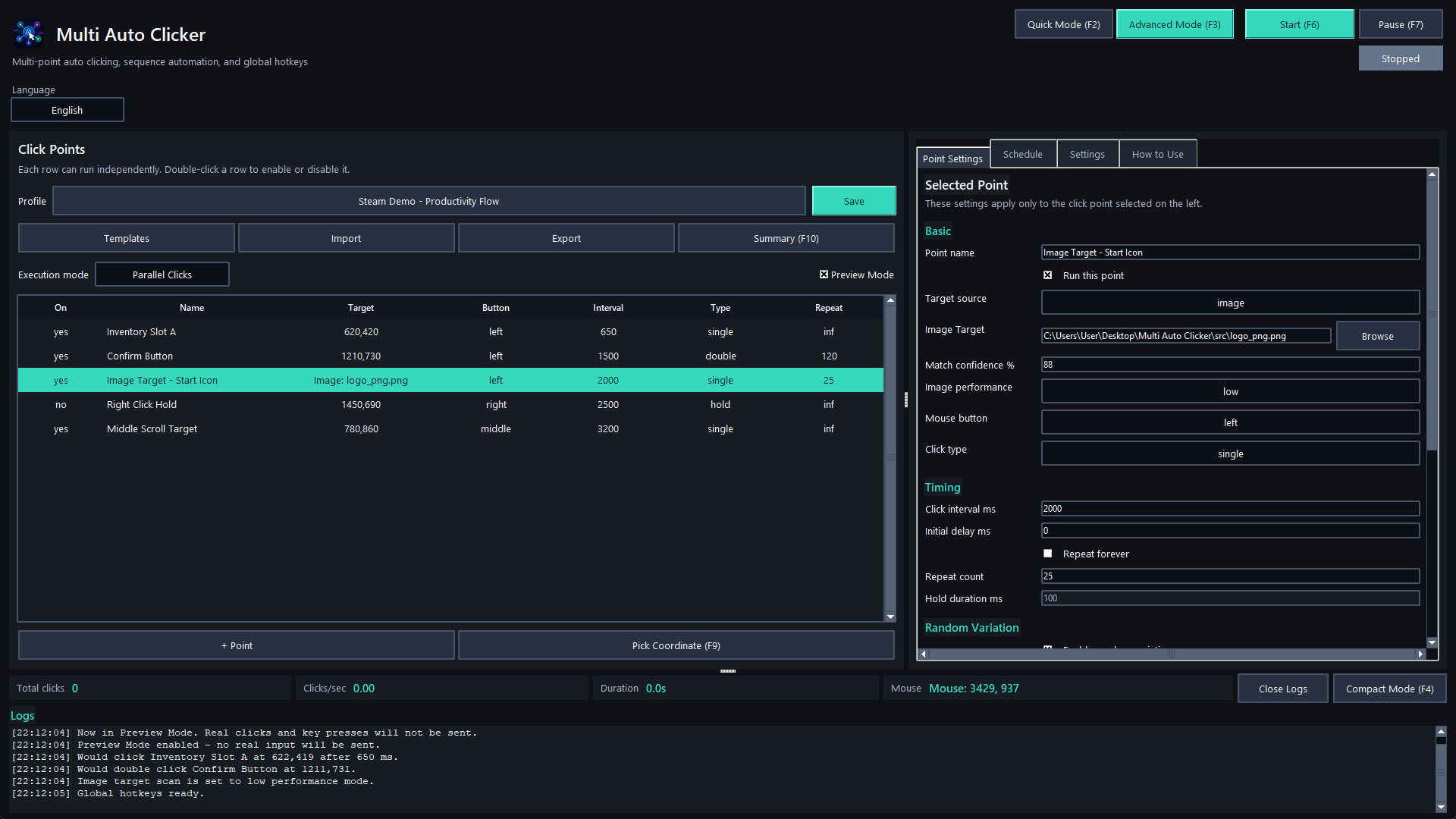Click the Name column header
This screenshot has height=819, width=1456.
click(x=192, y=308)
